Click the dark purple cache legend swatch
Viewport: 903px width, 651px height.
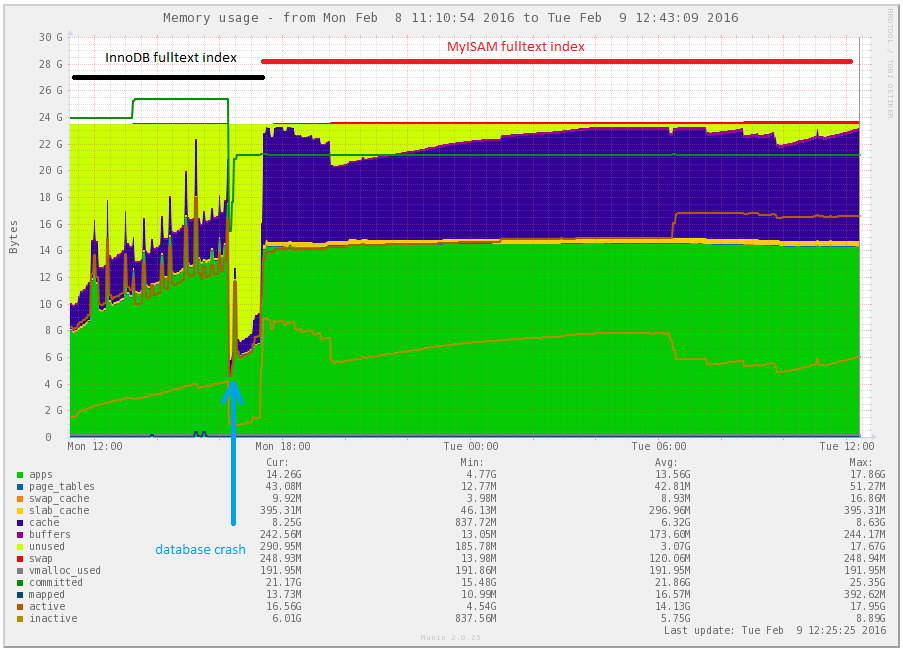[20, 523]
